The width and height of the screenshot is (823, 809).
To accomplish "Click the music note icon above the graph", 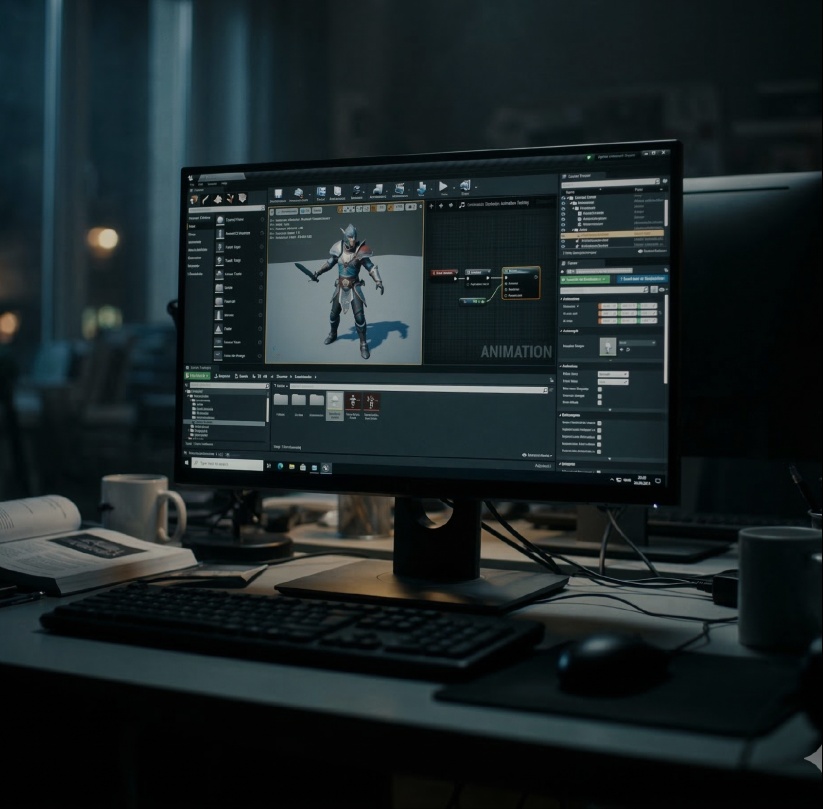I will [x=461, y=204].
